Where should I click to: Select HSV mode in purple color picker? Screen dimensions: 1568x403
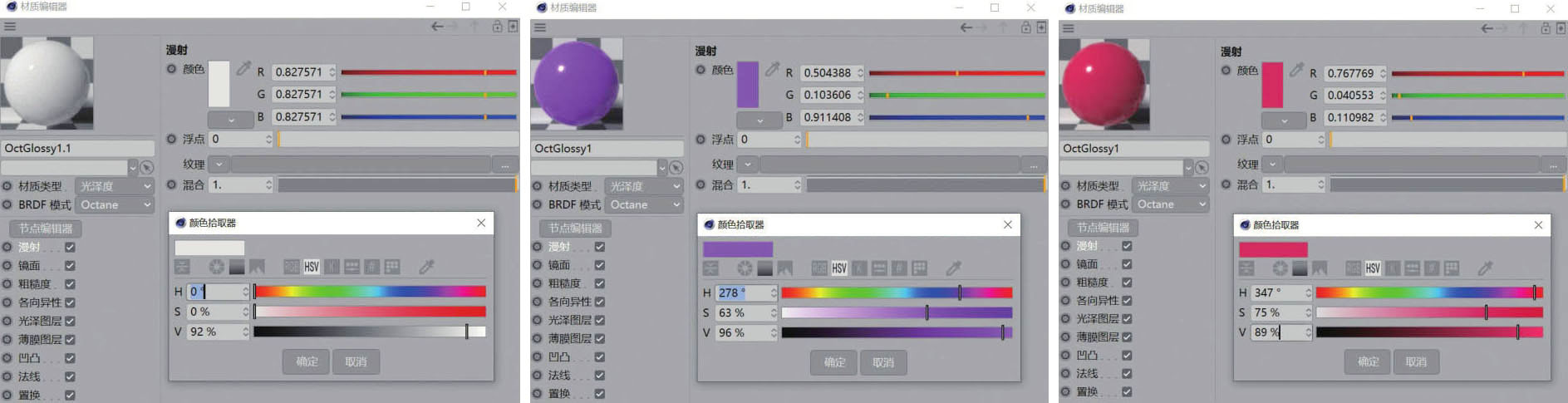pos(839,268)
